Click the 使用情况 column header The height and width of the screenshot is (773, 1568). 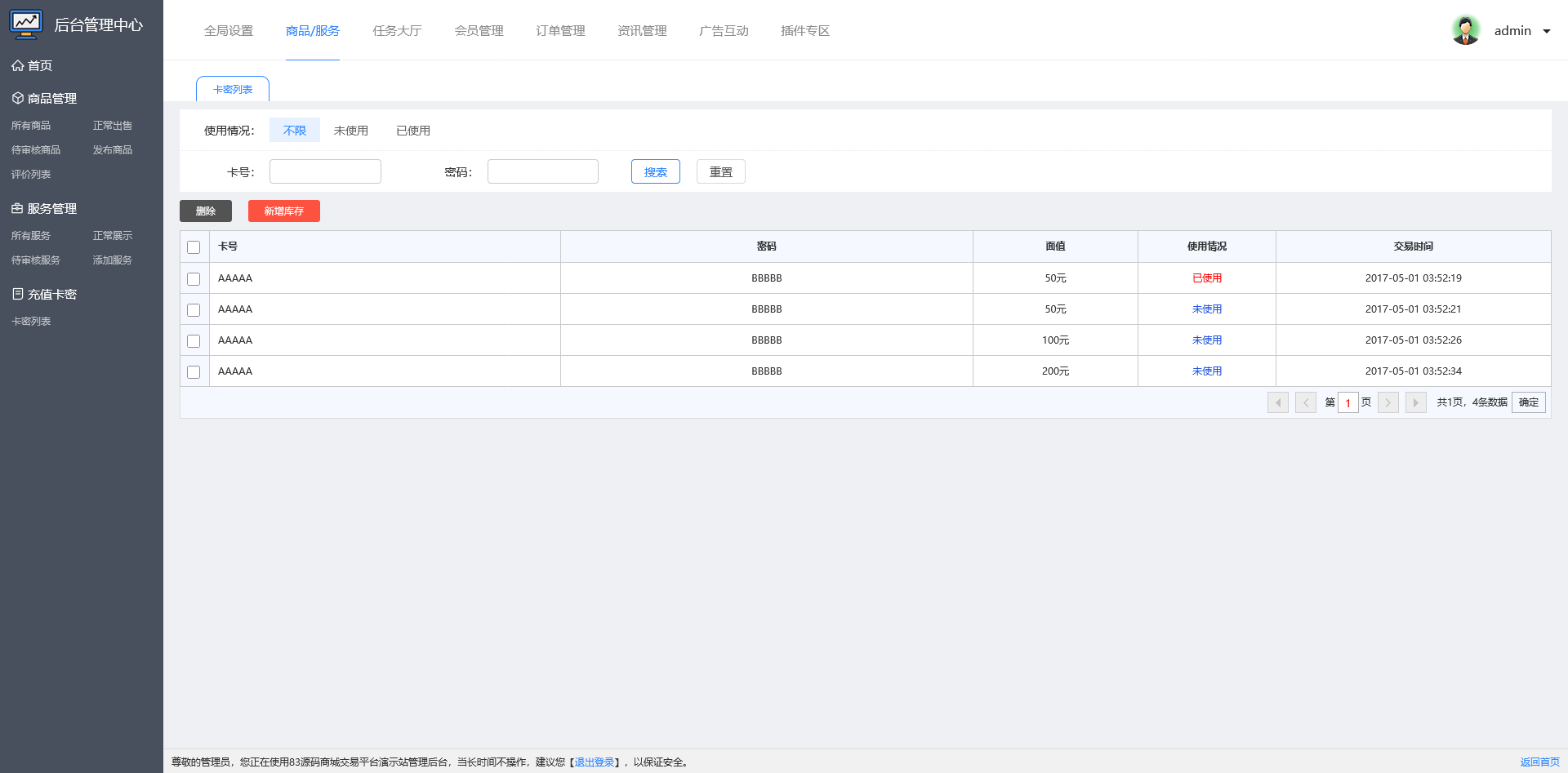[x=1207, y=247]
